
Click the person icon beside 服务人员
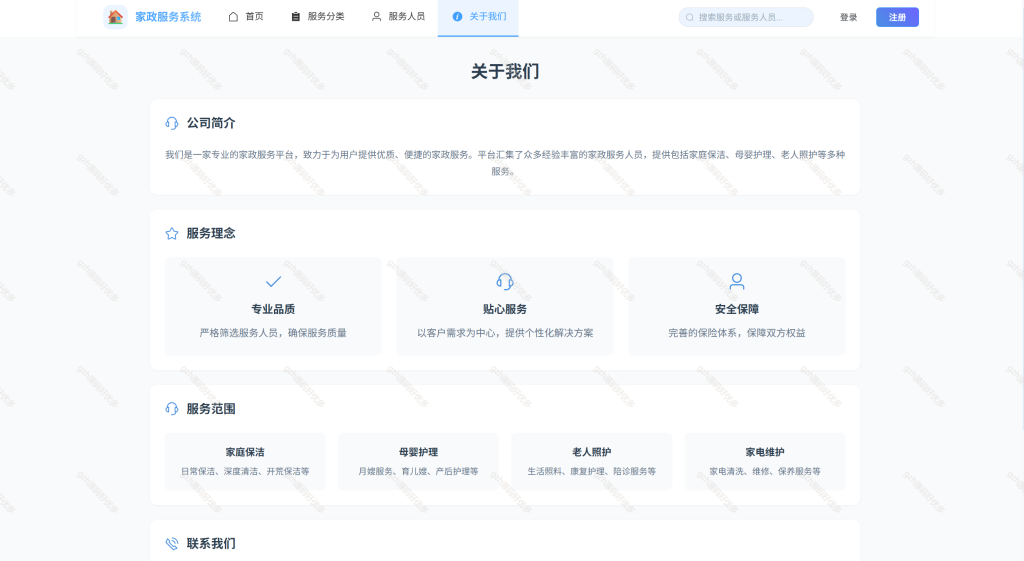(376, 16)
